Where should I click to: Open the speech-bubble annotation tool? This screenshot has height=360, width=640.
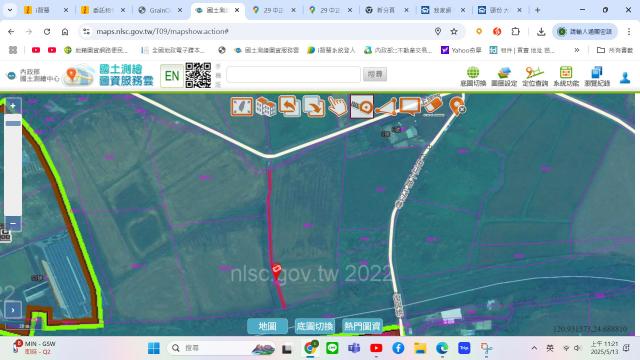tap(410, 107)
